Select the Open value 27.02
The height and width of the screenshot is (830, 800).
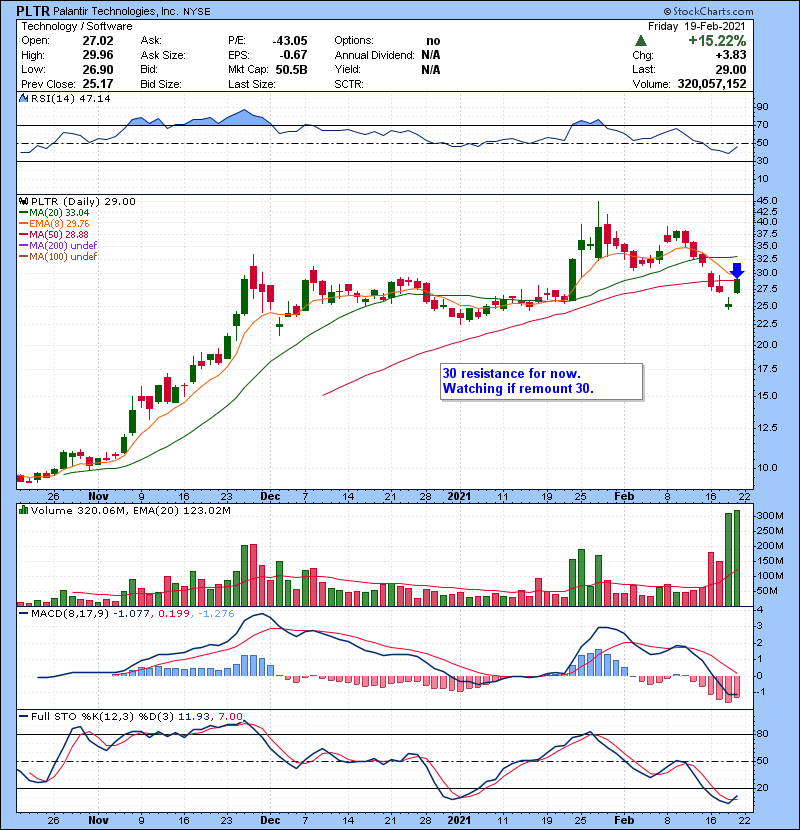(x=98, y=41)
